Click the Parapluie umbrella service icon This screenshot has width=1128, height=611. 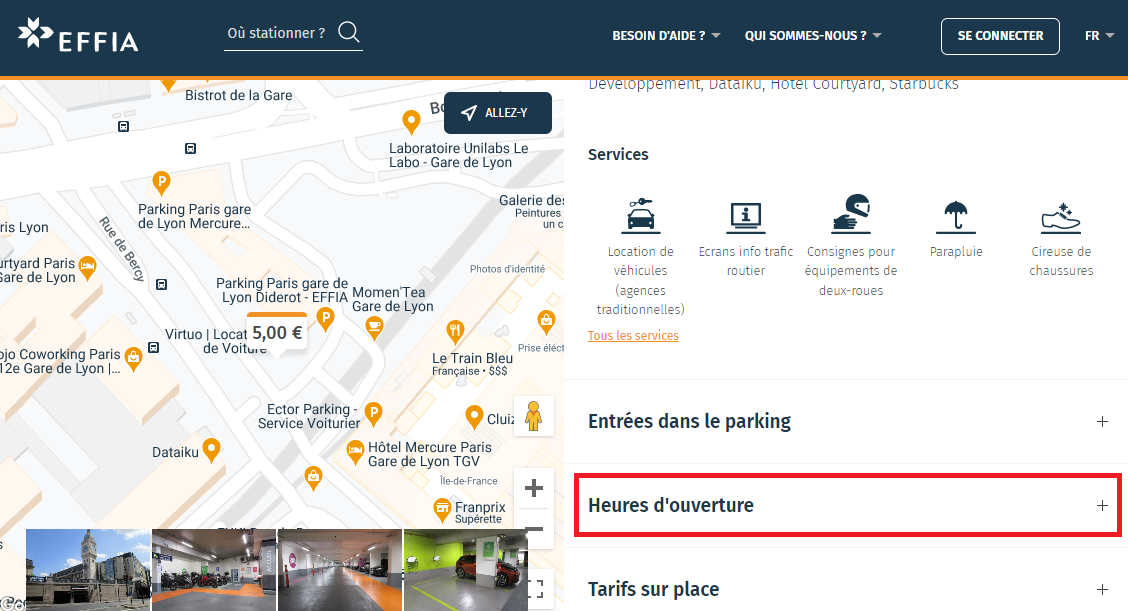click(955, 217)
